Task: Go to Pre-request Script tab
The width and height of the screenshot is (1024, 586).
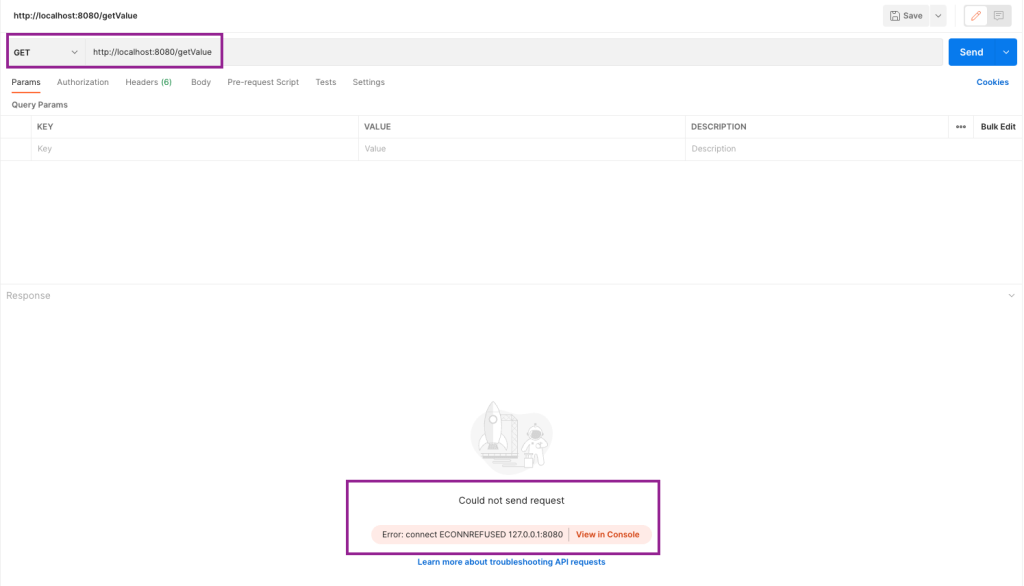Action: pyautogui.click(x=263, y=82)
